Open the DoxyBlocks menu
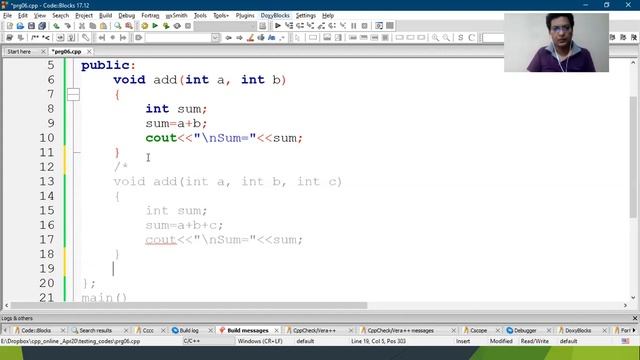The height and width of the screenshot is (360, 640). pos(275,16)
